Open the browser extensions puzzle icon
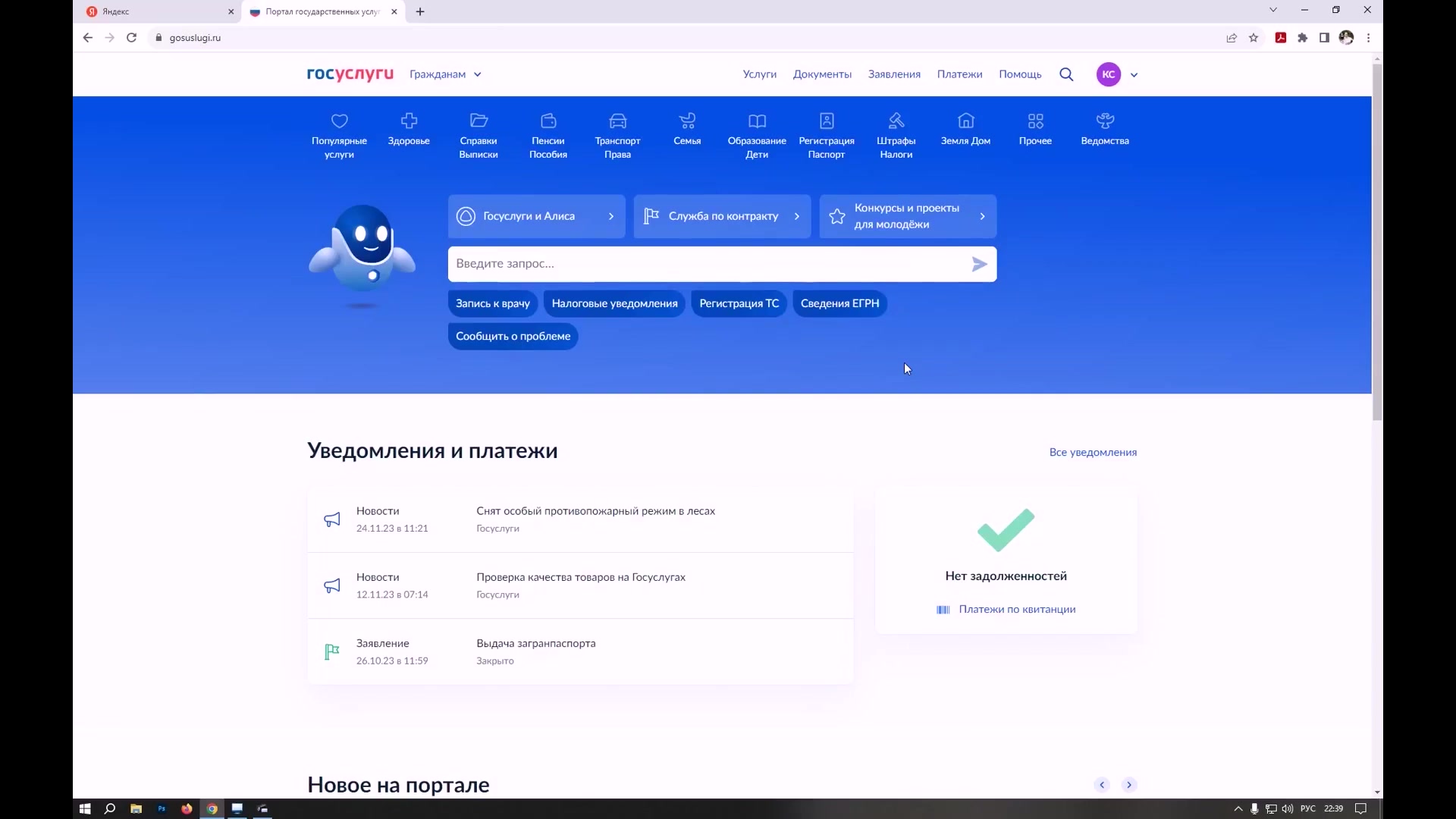The height and width of the screenshot is (819, 1456). click(1303, 38)
